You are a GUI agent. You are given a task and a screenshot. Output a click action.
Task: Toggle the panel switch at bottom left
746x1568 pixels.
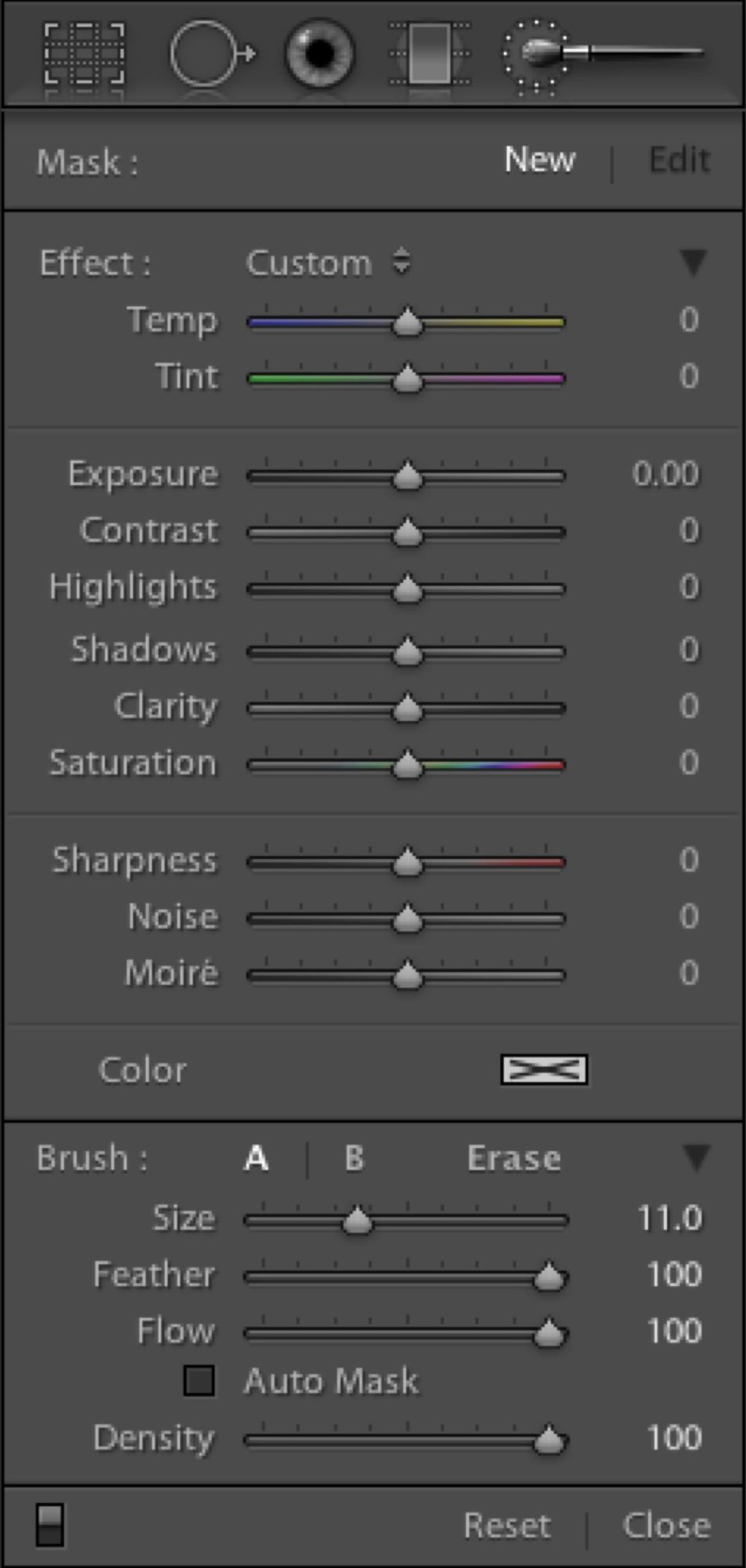(x=50, y=1525)
